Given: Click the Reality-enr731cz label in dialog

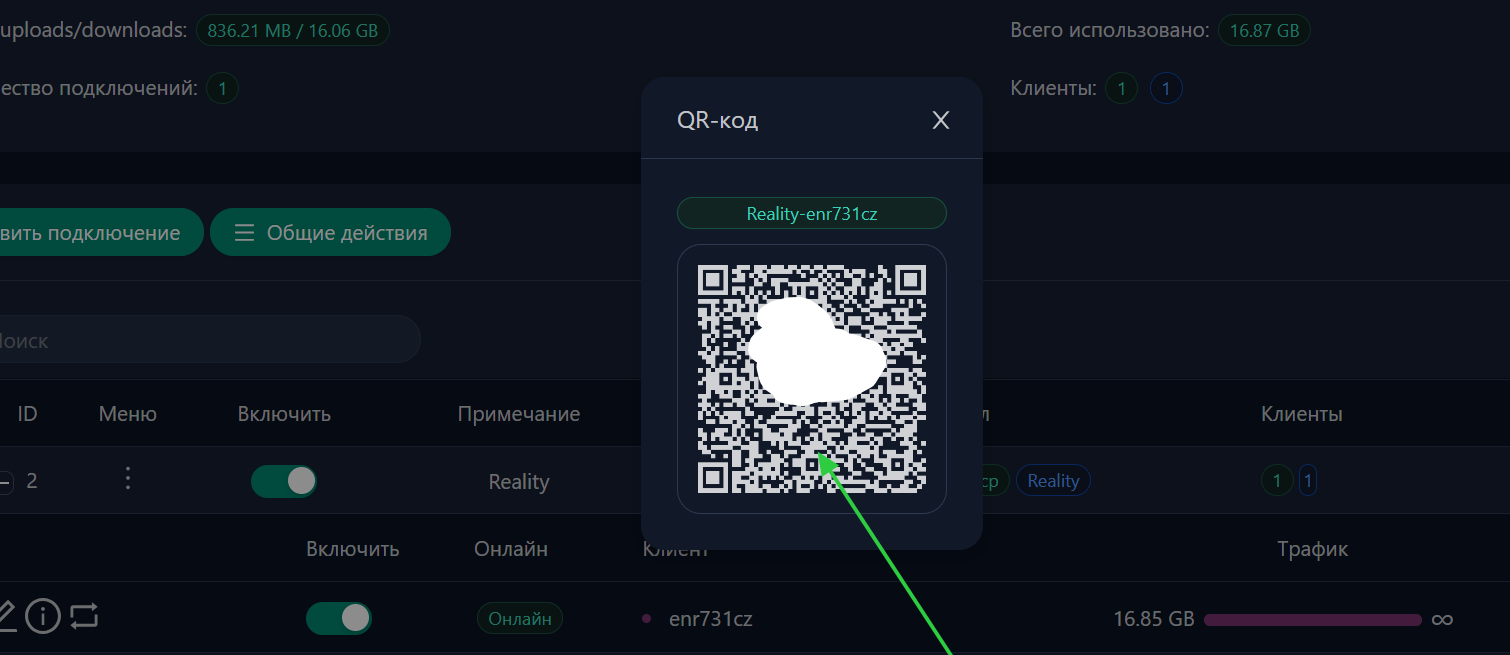Looking at the screenshot, I should tap(812, 213).
